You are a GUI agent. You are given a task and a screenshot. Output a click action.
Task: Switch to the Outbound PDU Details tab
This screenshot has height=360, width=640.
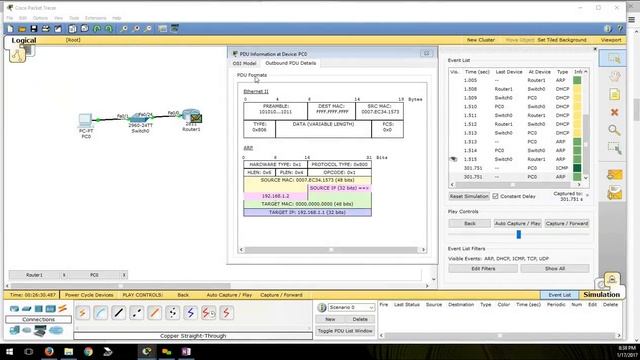pos(291,63)
